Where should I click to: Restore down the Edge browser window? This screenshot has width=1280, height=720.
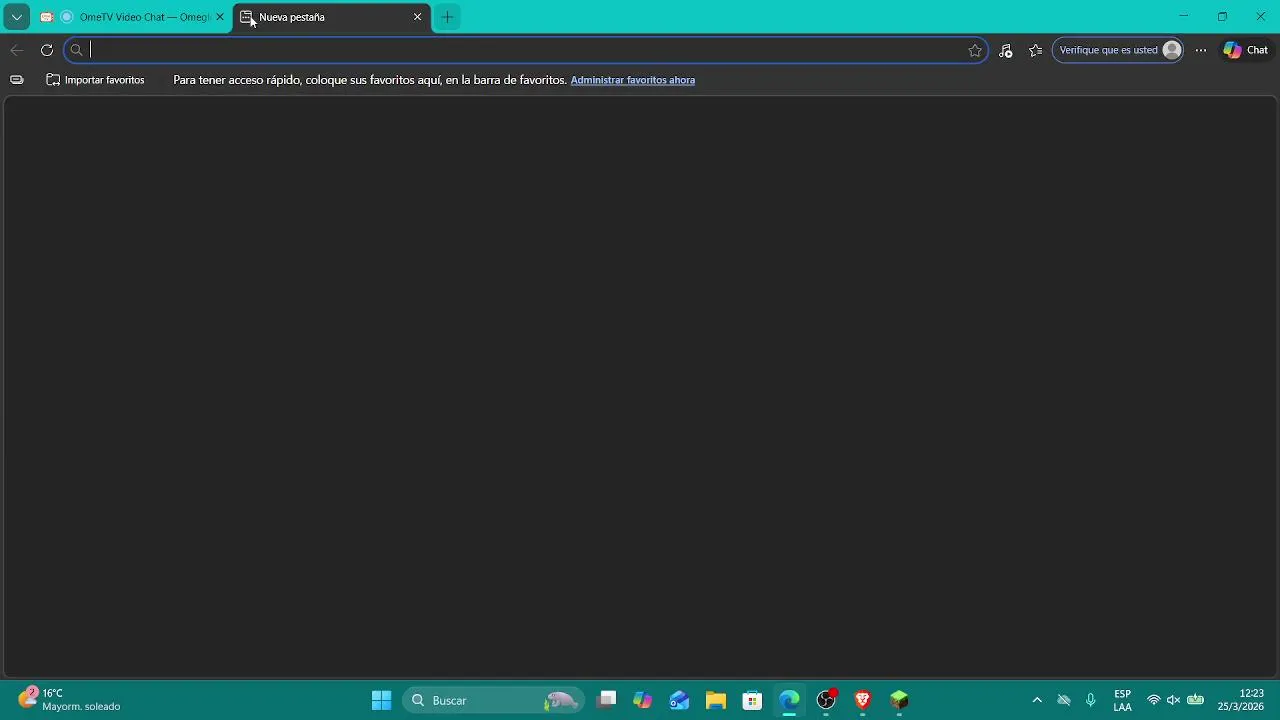pyautogui.click(x=1222, y=17)
